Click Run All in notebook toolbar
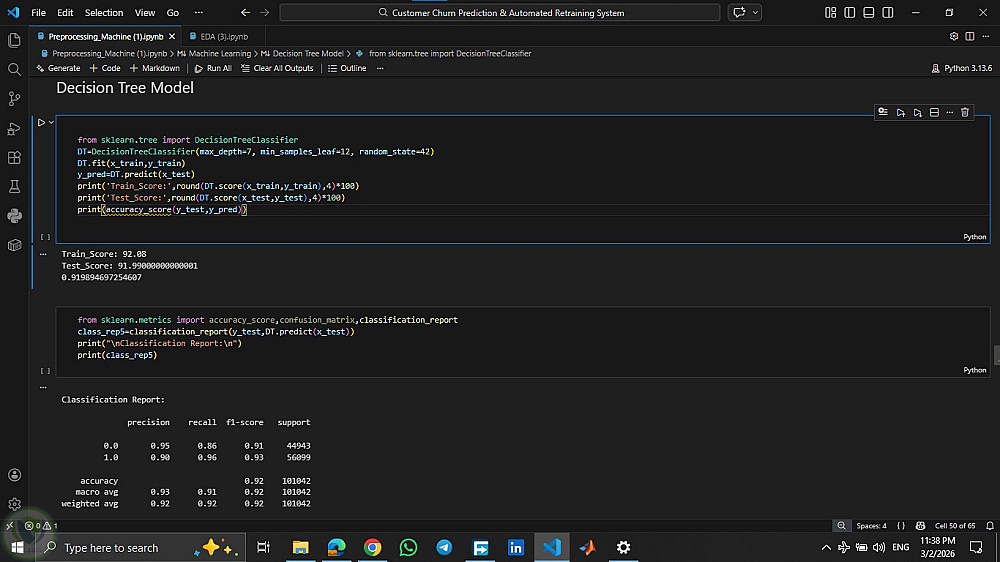Image resolution: width=1000 pixels, height=562 pixels. coord(213,68)
